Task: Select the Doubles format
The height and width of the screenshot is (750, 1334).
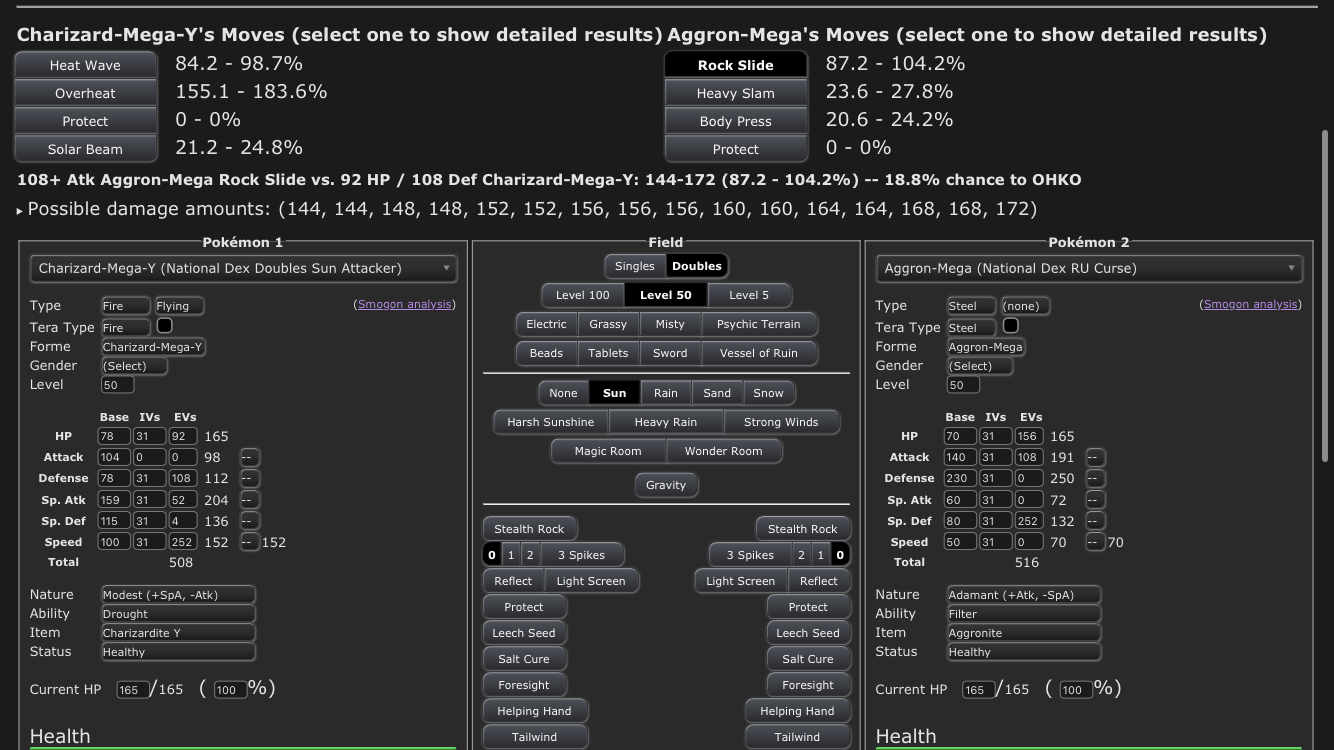Action: [x=697, y=266]
